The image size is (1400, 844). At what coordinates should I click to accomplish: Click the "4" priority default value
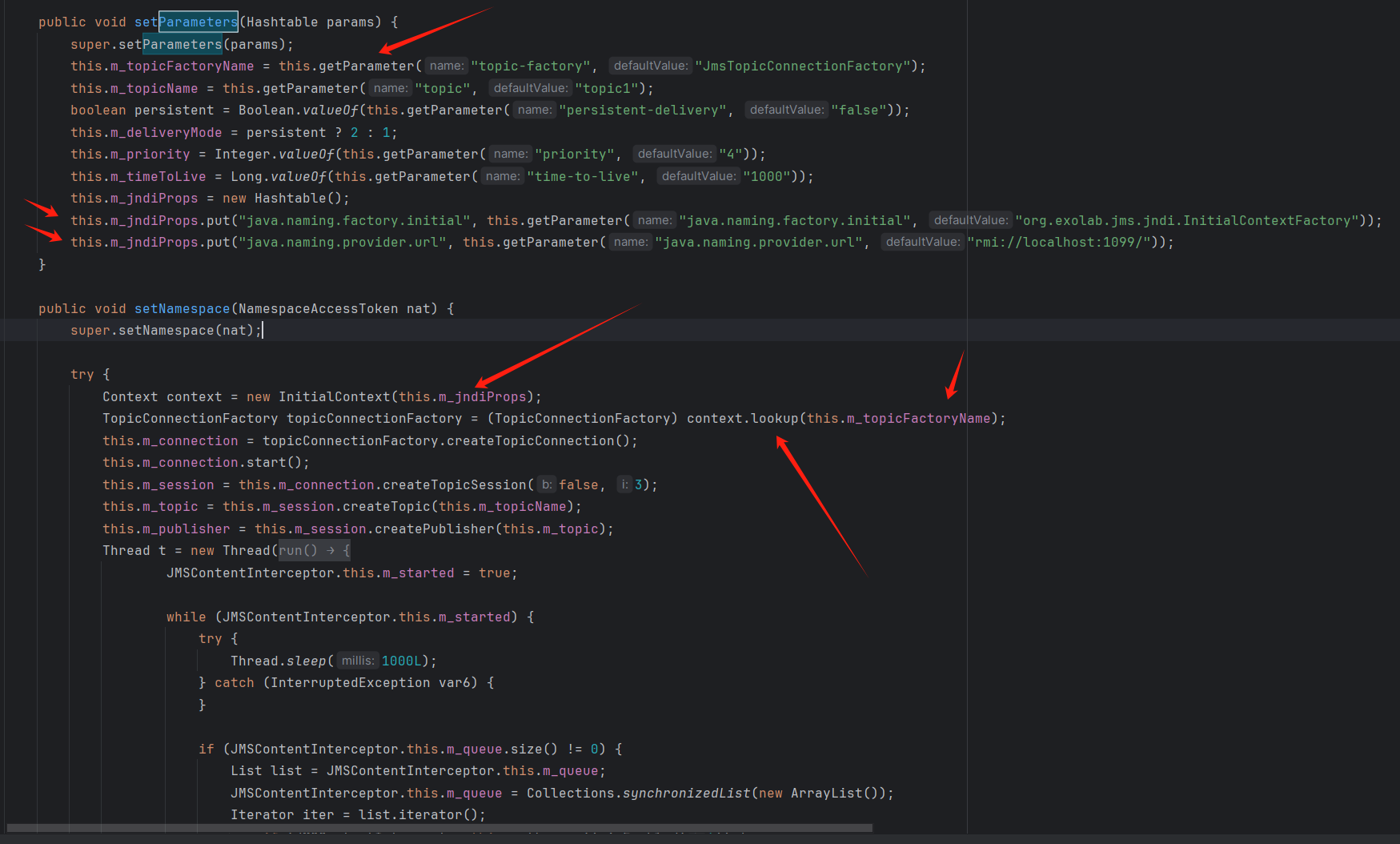[730, 154]
